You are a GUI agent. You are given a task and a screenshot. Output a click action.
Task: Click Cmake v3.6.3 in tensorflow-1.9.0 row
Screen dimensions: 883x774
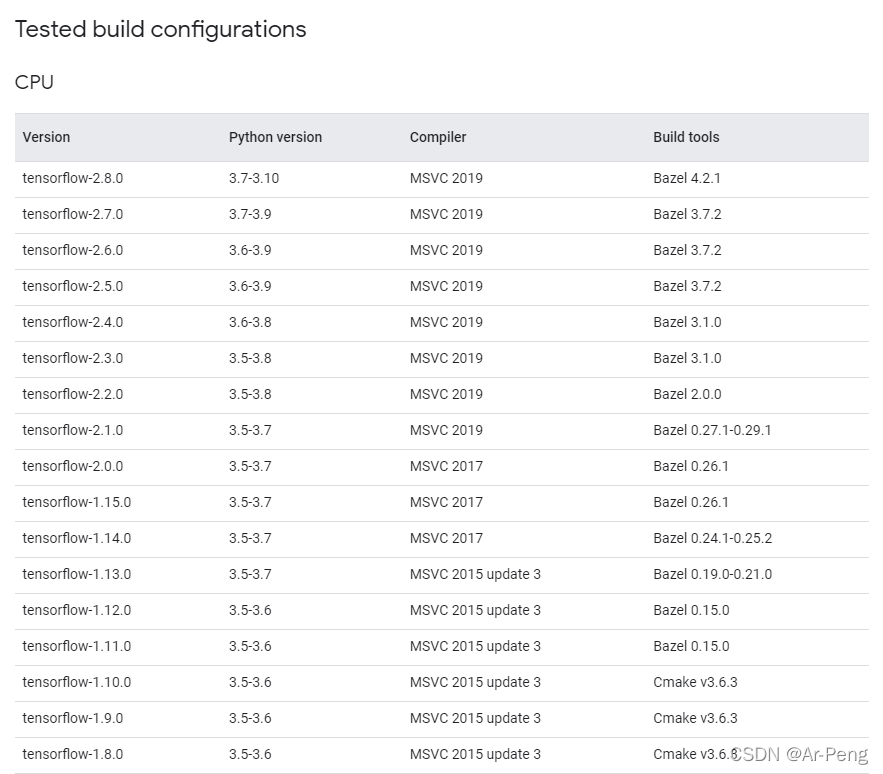tap(695, 719)
